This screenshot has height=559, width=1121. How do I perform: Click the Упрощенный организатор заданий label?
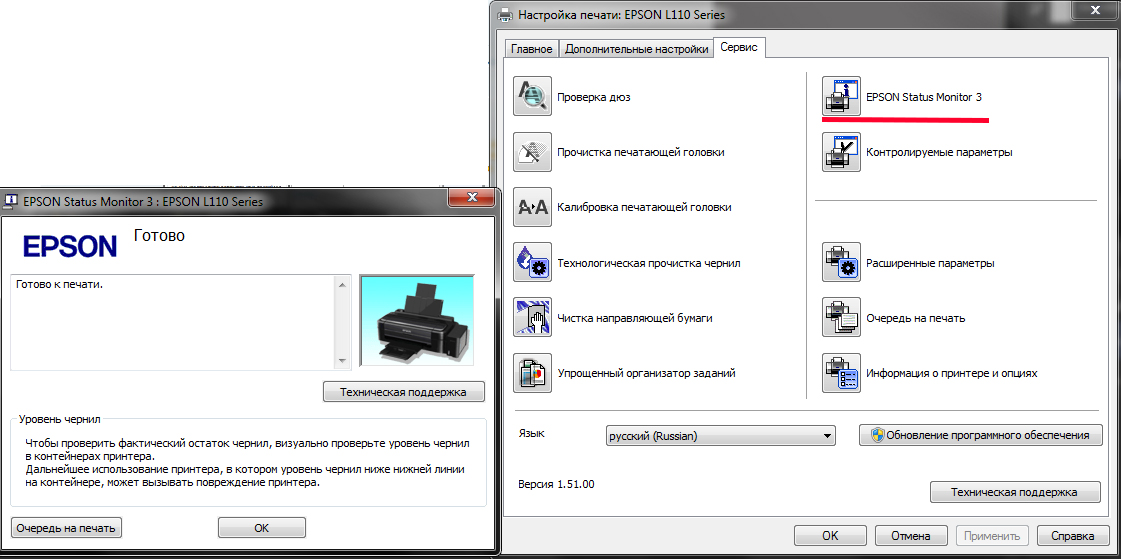coord(646,373)
